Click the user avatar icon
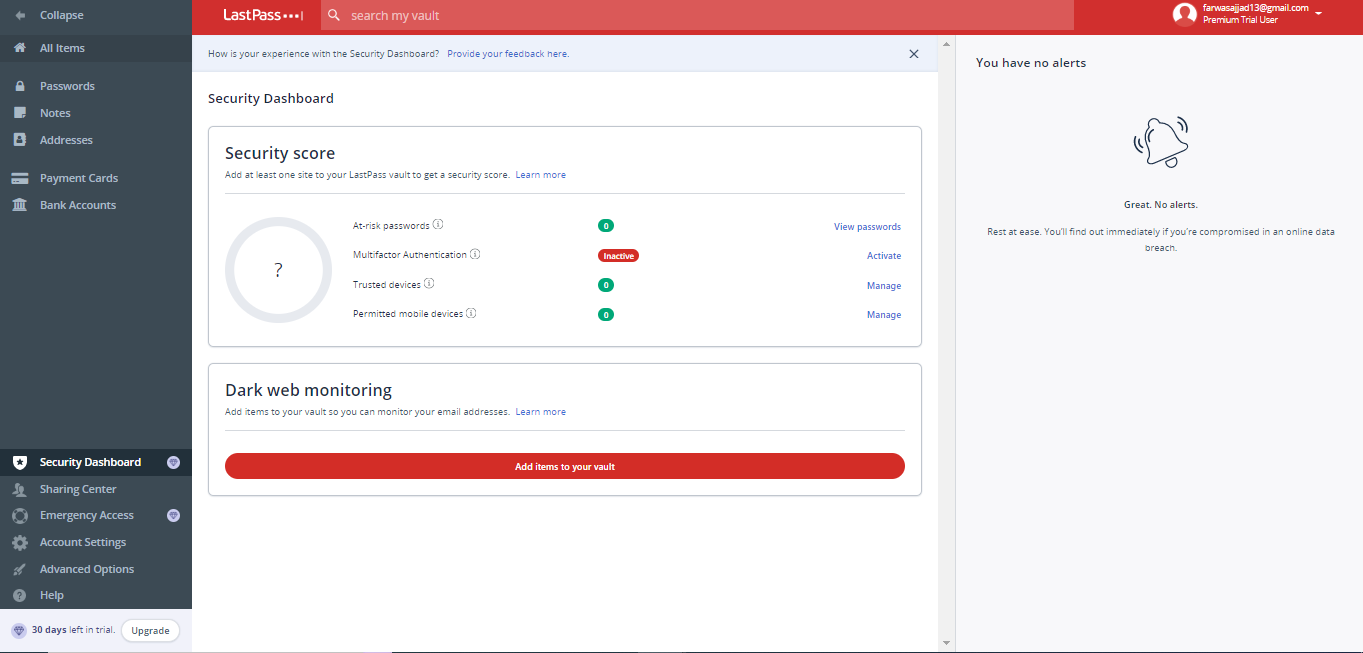The height and width of the screenshot is (653, 1363). (1185, 14)
